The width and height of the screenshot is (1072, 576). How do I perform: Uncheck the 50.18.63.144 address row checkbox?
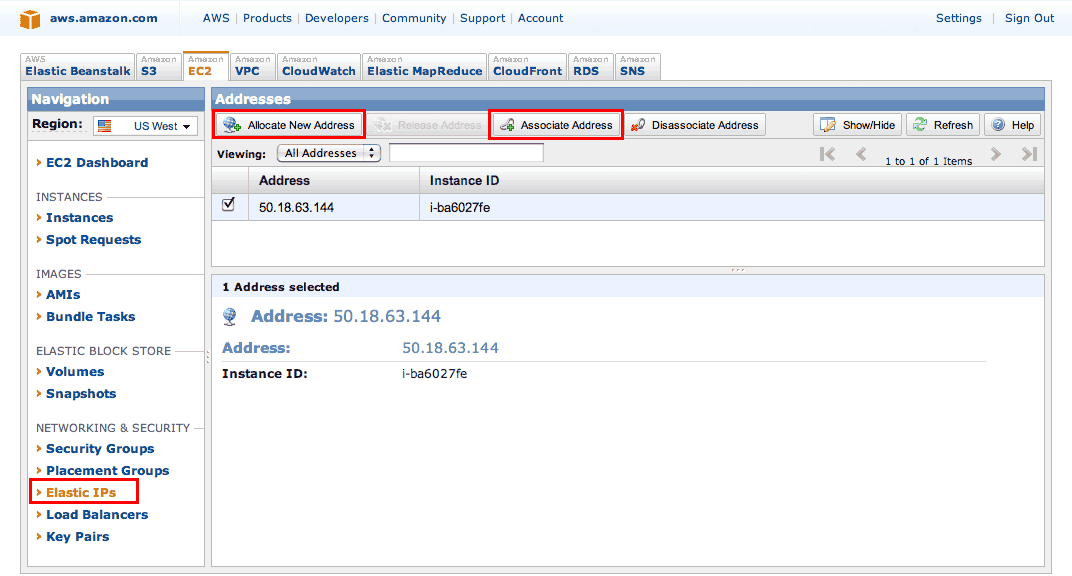pos(228,204)
